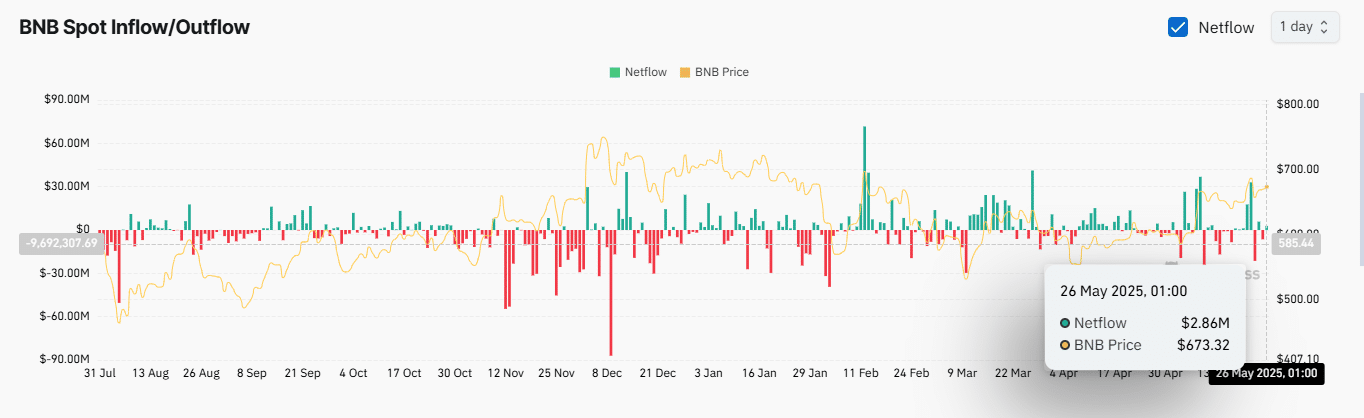
Task: Click the tooltip date 26 May 2025, 01:00
Action: point(1123,291)
